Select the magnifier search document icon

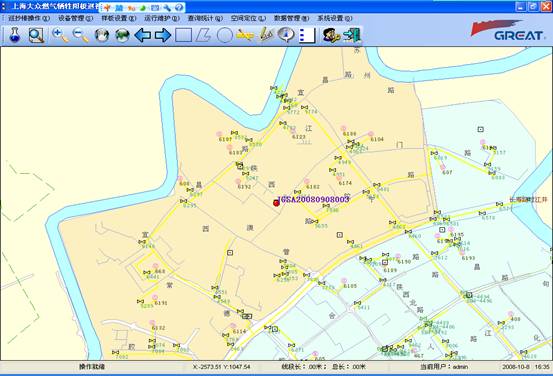click(x=36, y=35)
